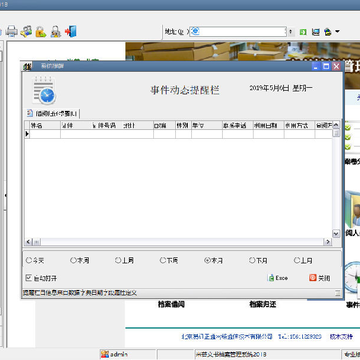The width and height of the screenshot is (360, 360).
Task: Click the 姓名 column header
Action: coord(45,125)
